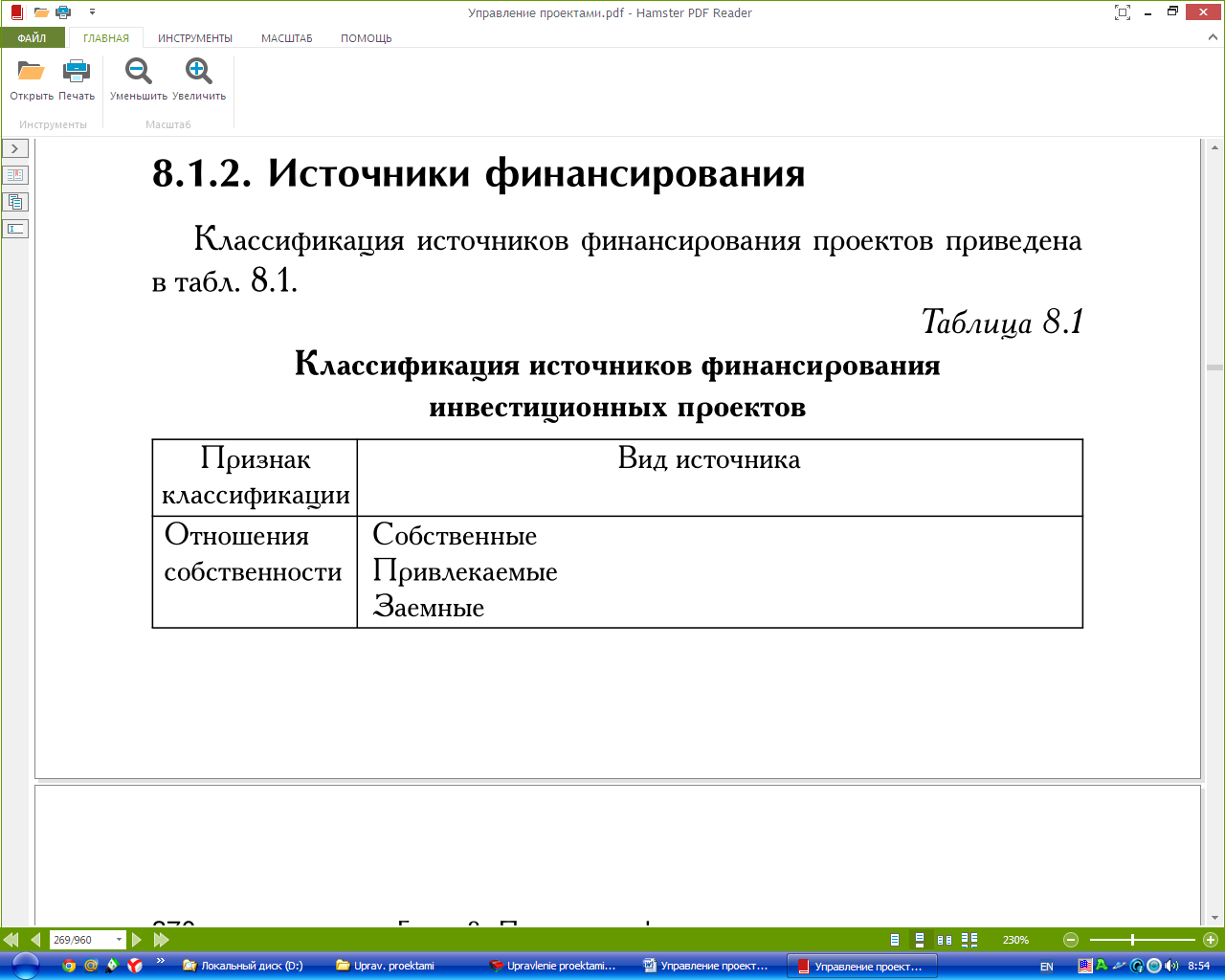Click the green-white arrow icon in quick launch

(x=113, y=966)
